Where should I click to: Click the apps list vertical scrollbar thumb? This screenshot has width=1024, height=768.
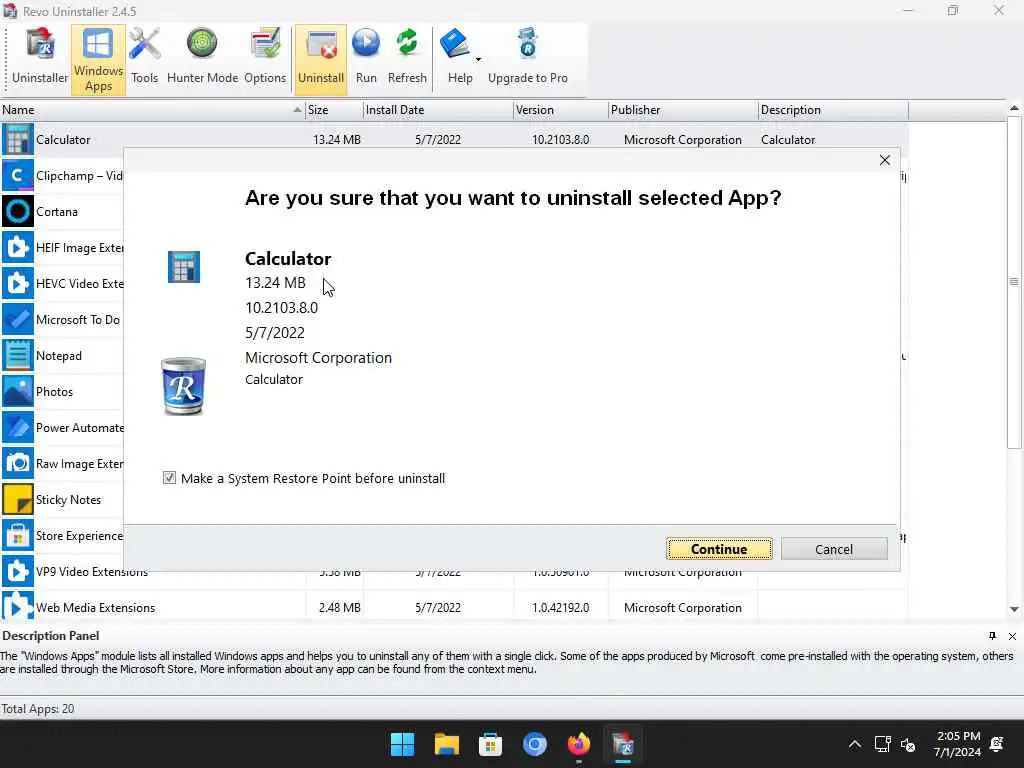click(1014, 282)
